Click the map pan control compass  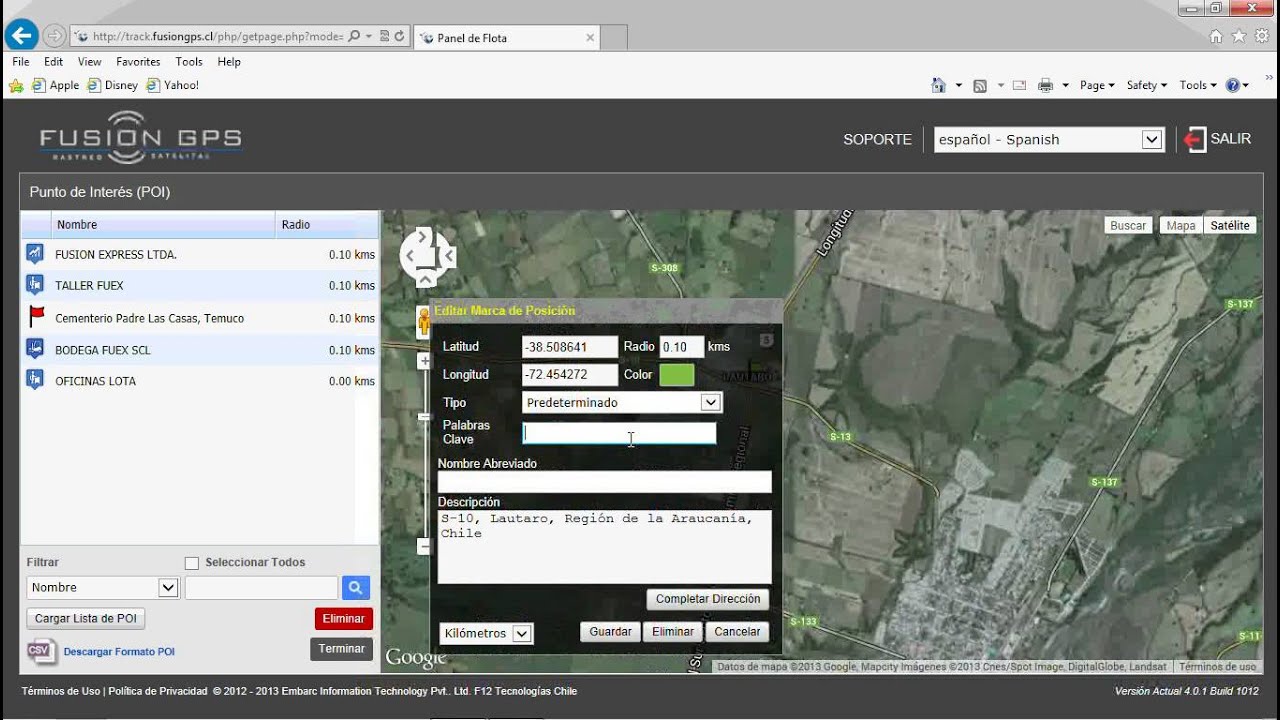[x=427, y=255]
